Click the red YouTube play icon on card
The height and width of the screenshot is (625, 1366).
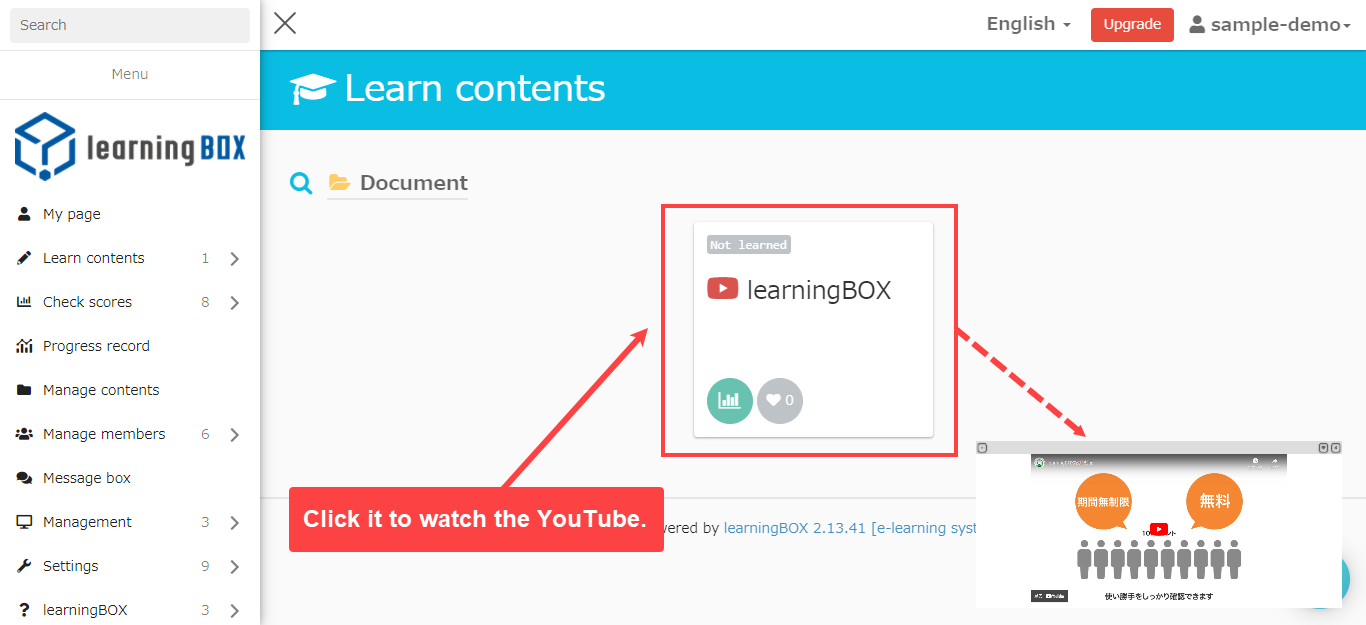click(722, 289)
